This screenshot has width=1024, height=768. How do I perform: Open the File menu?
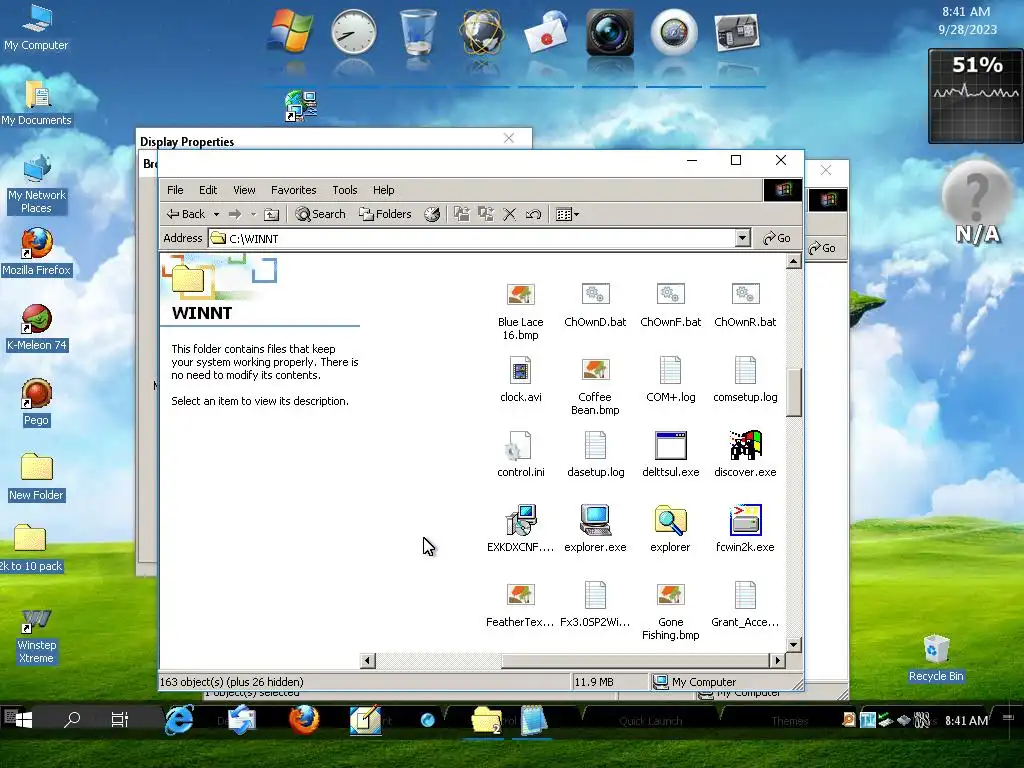point(175,190)
